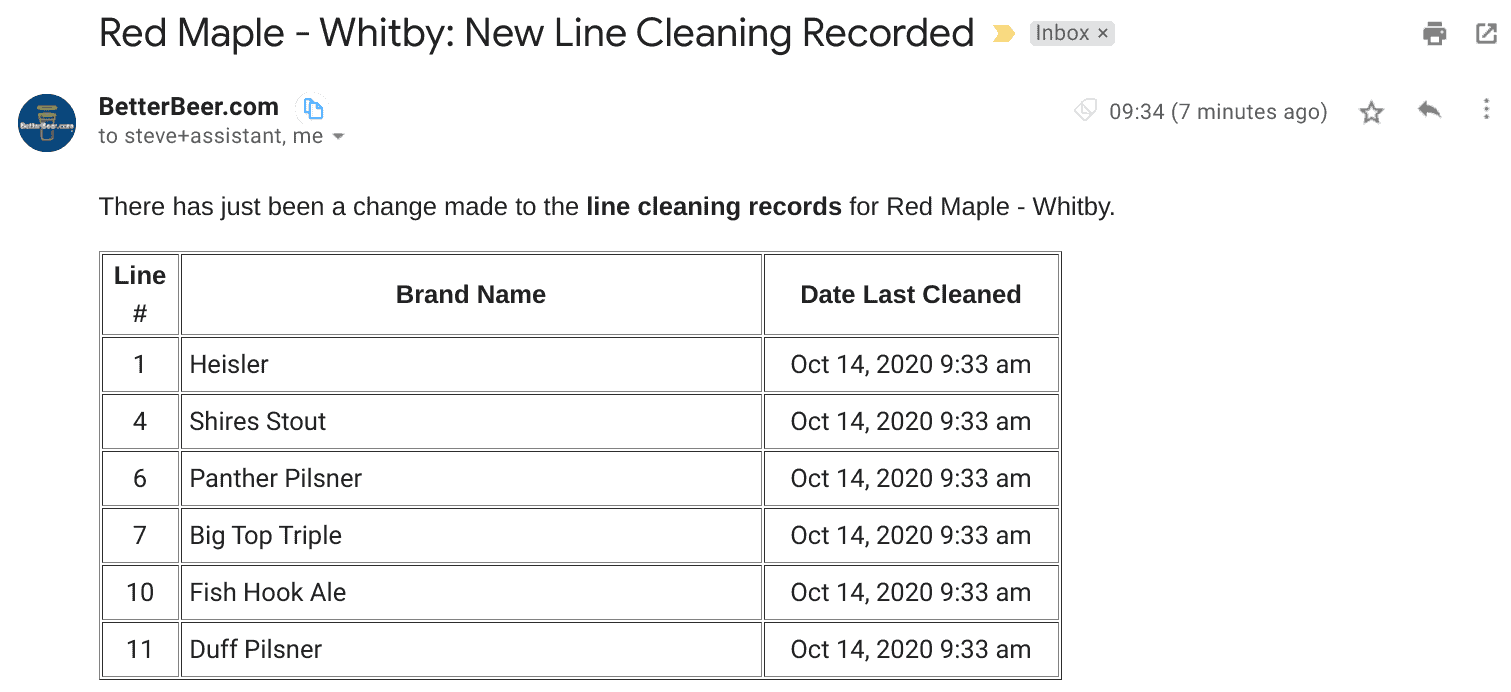Select the Duff Pilsner row cell

pyautogui.click(x=471, y=649)
